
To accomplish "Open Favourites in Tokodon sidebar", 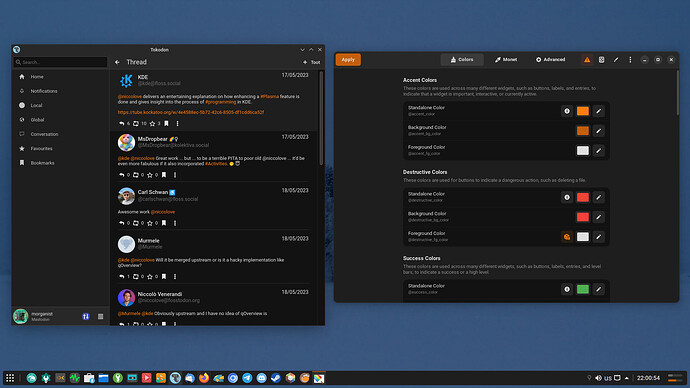I will coord(60,148).
